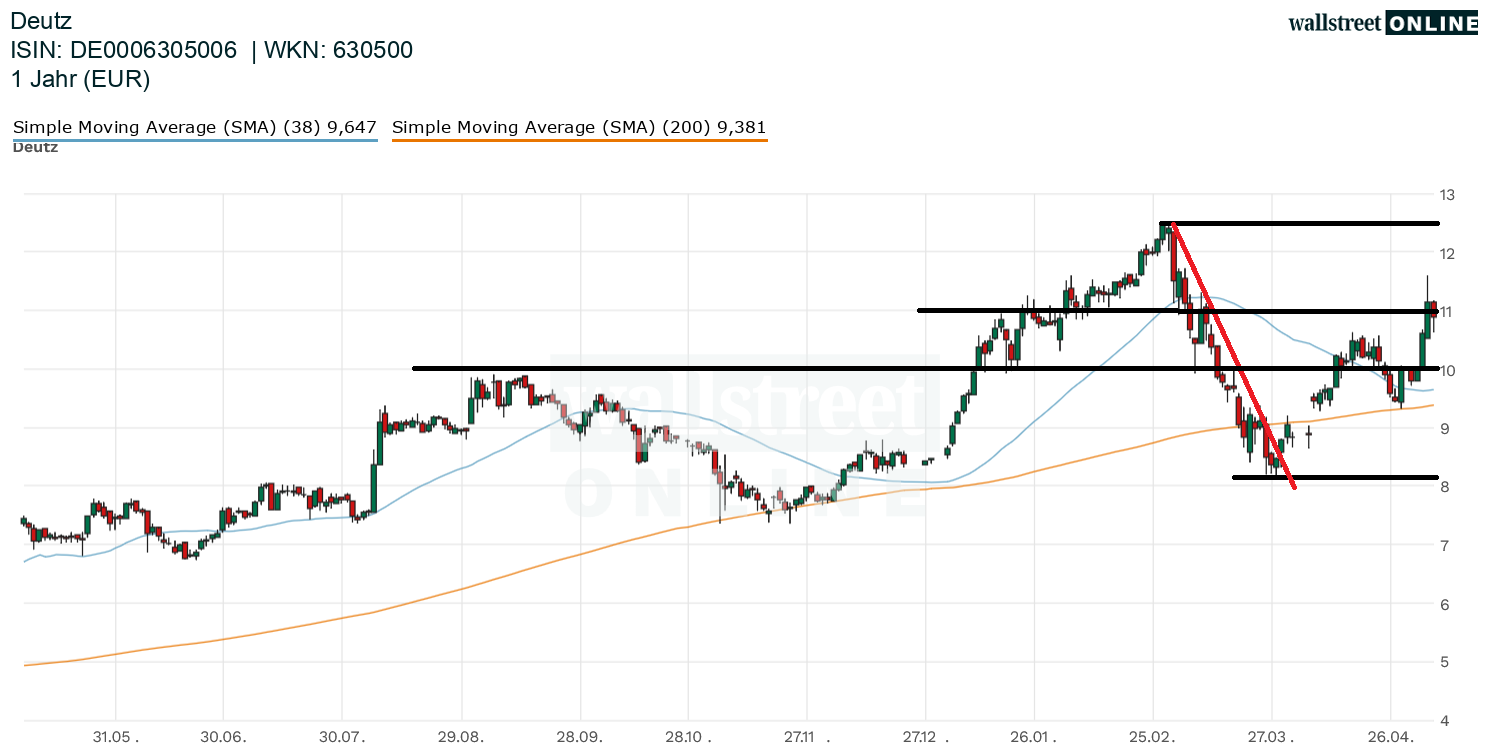Click the 27.11. date axis label
The width and height of the screenshot is (1490, 745).
click(806, 735)
